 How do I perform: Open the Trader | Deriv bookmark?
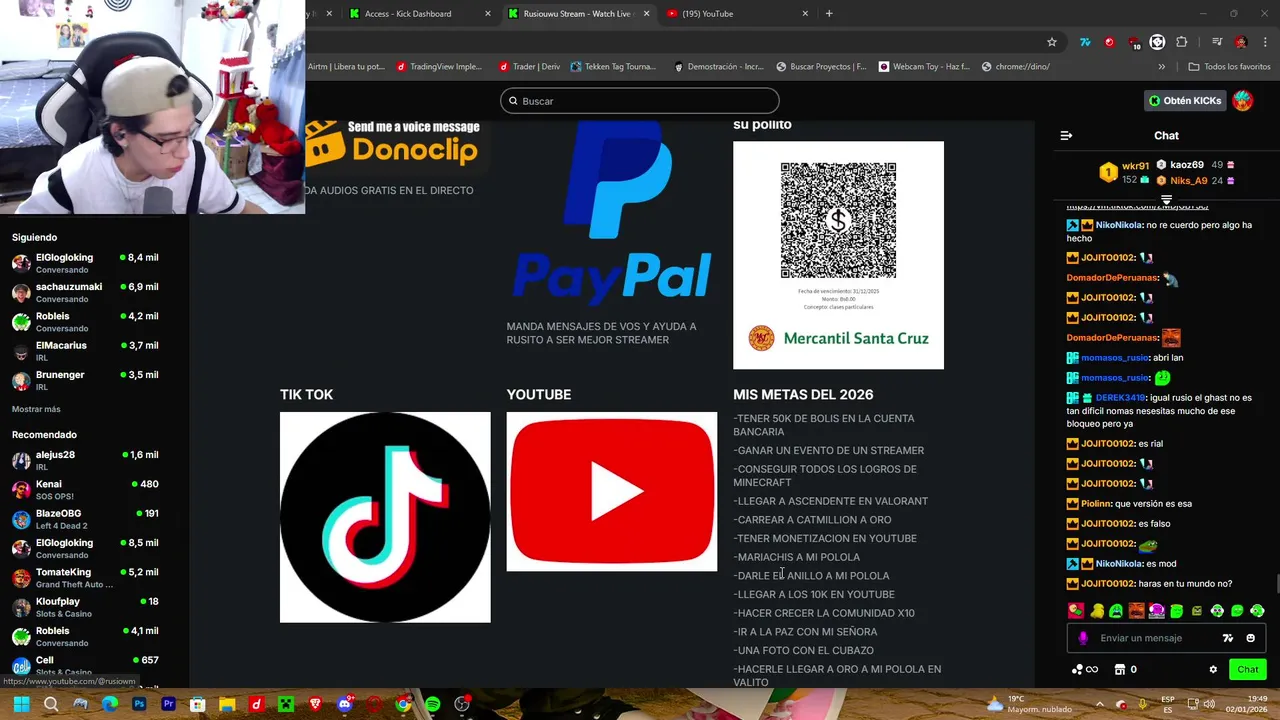(529, 67)
